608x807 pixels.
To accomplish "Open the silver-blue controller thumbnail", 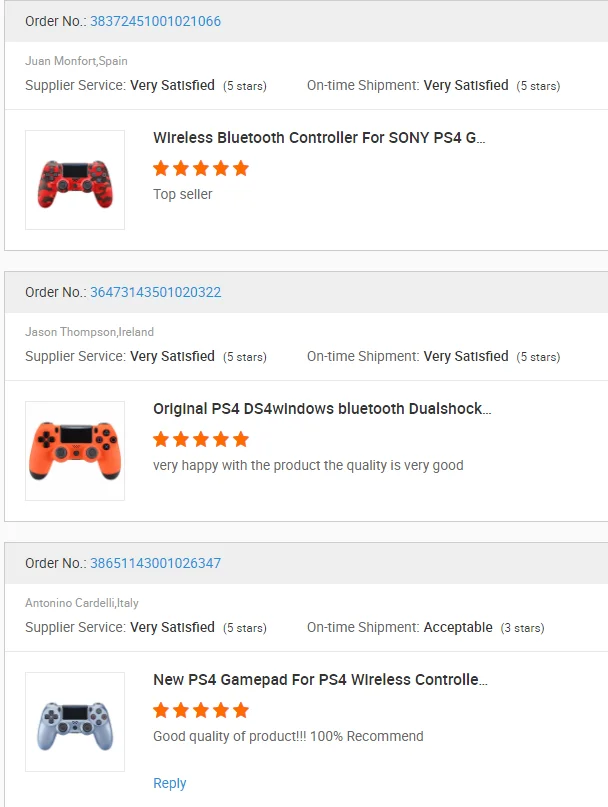I will 75,722.
